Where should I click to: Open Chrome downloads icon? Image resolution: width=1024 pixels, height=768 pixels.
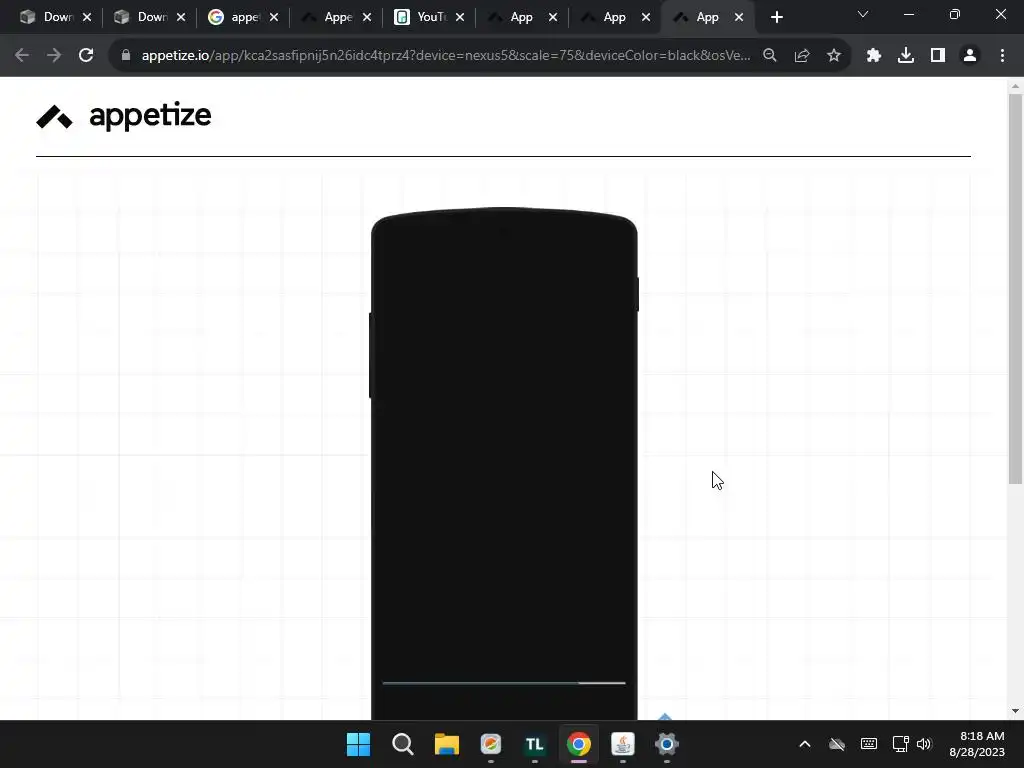[x=906, y=56]
